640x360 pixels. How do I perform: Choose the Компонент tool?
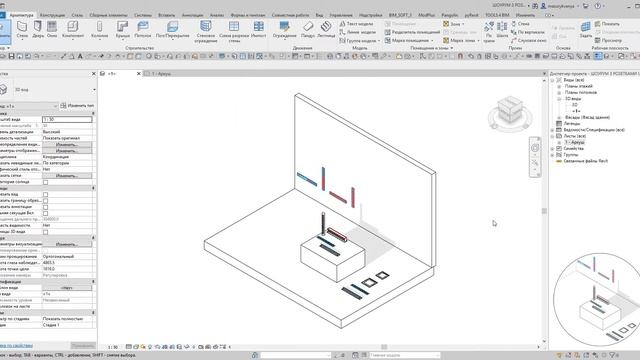(x=73, y=29)
